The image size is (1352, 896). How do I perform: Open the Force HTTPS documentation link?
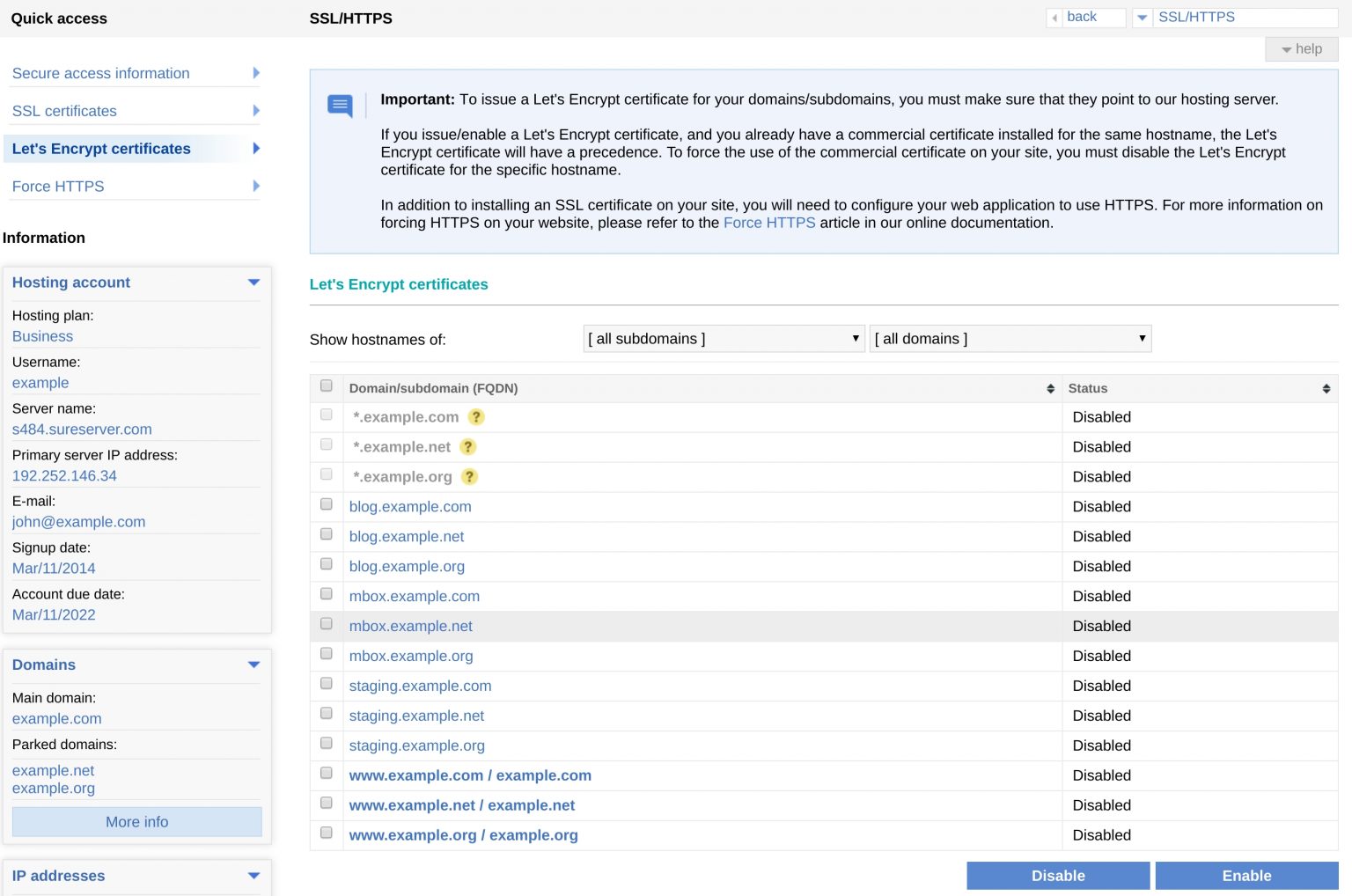pyautogui.click(x=769, y=223)
